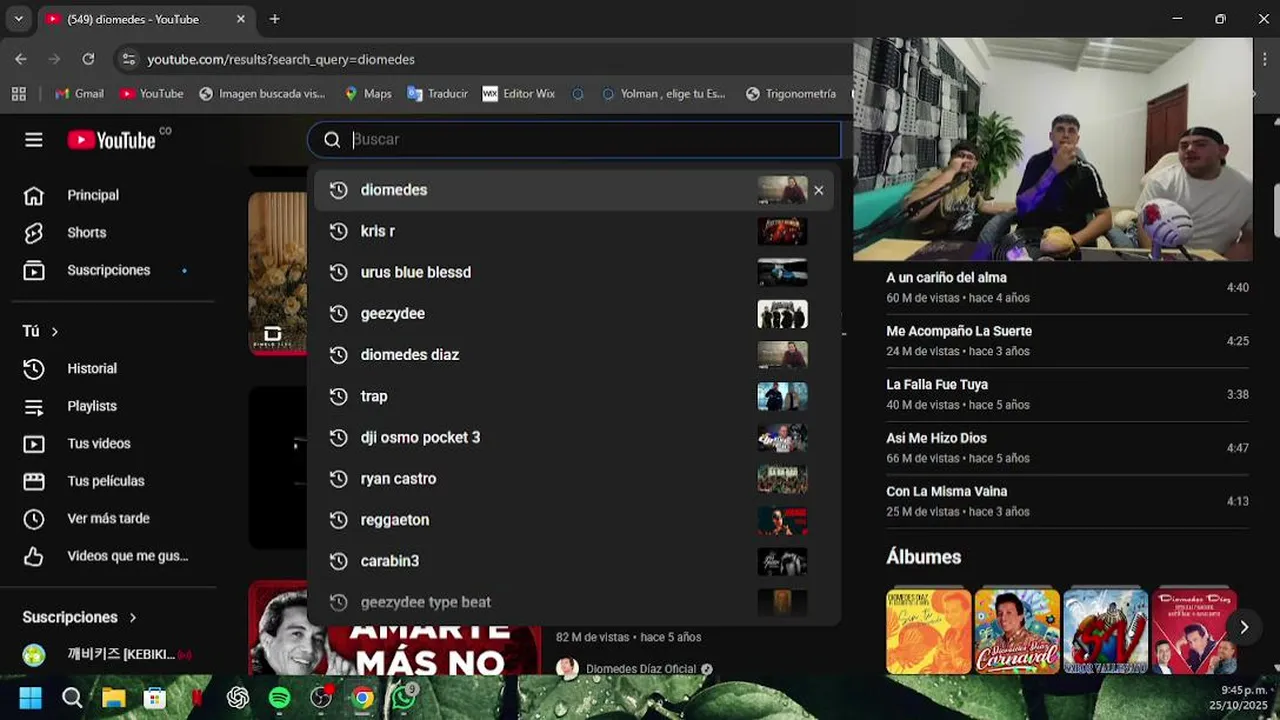1280x720 pixels.
Task: Select suggestion geezydee
Action: (x=576, y=313)
